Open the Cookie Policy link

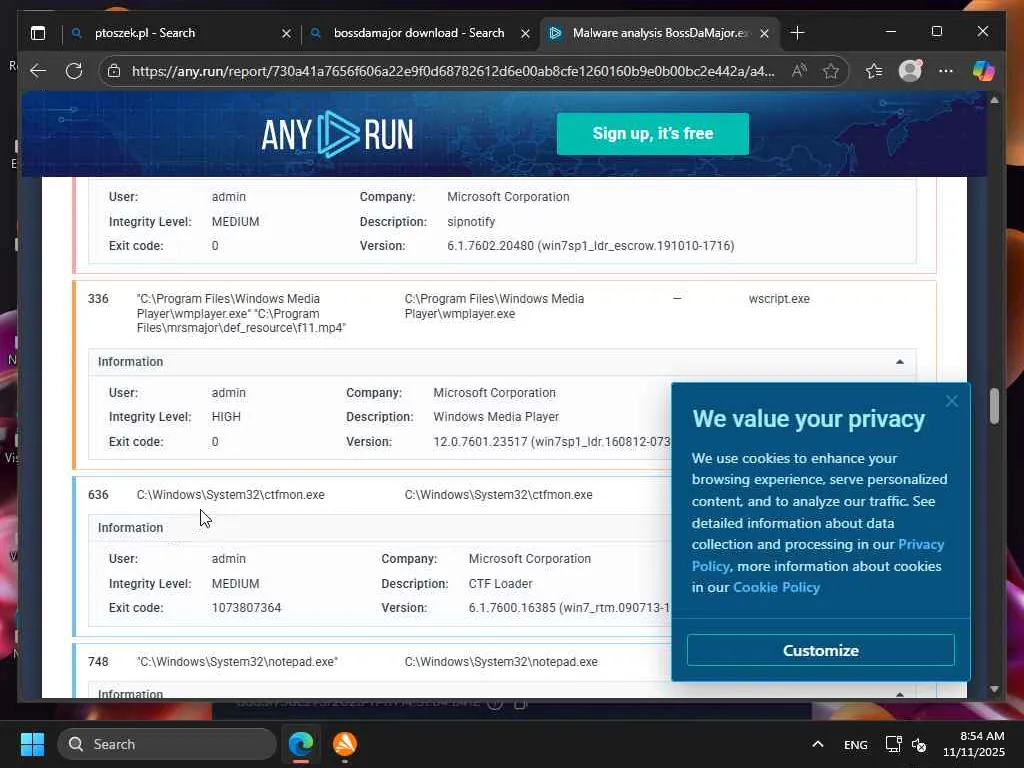coord(776,587)
